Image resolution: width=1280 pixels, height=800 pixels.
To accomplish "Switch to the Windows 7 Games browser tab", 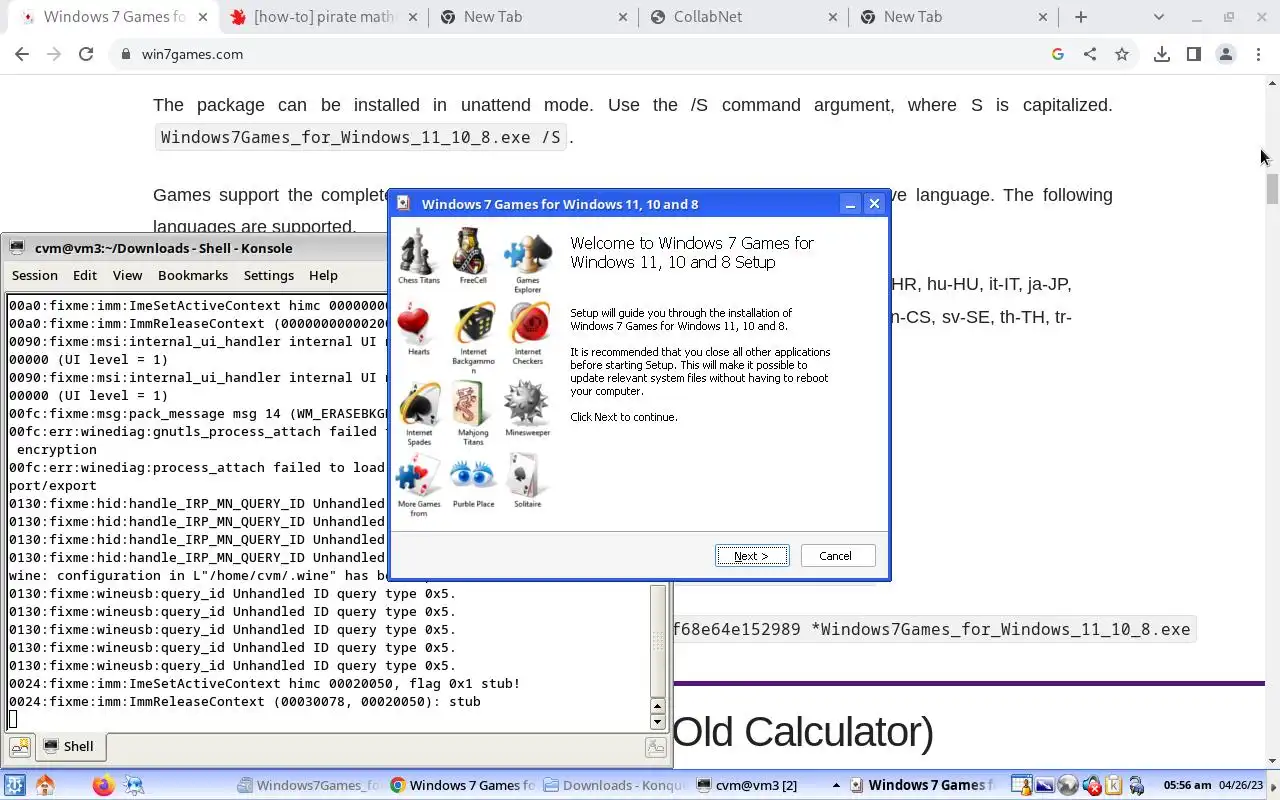I will pos(114,17).
